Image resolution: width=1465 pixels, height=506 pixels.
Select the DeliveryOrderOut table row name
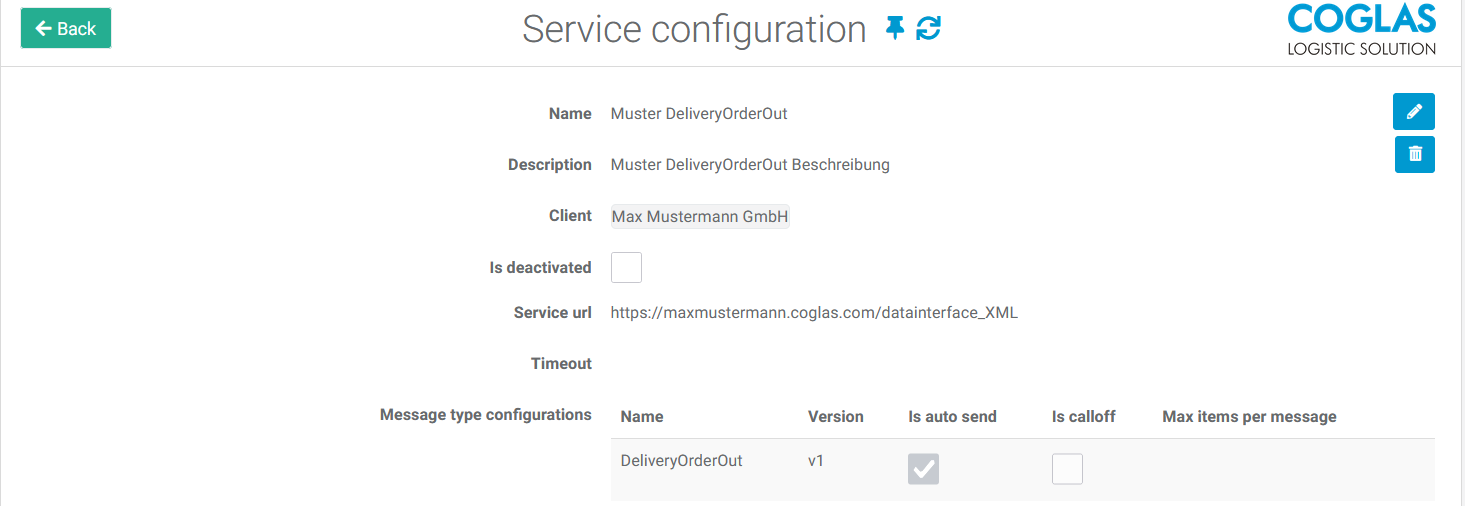click(x=681, y=461)
